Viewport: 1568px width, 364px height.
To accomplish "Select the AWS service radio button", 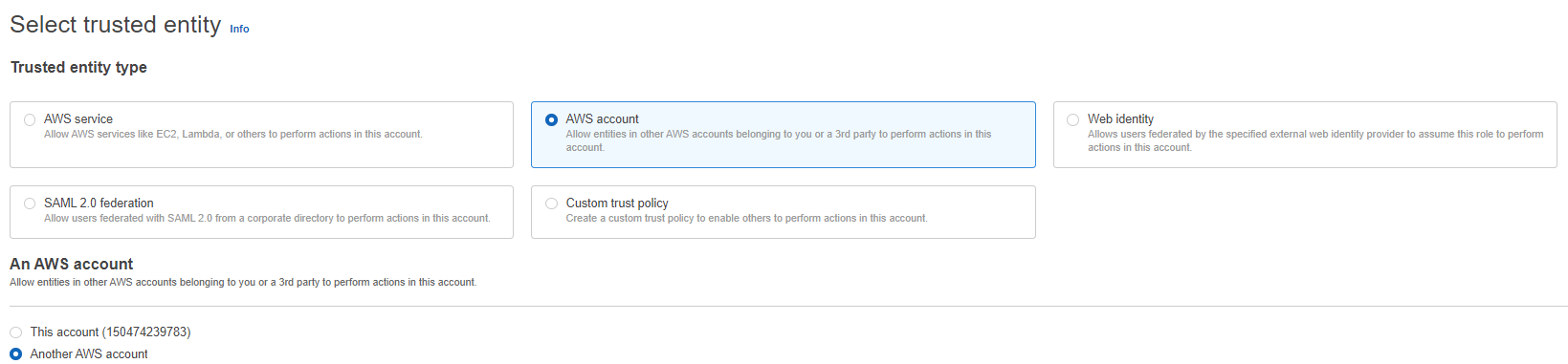I will (30, 119).
